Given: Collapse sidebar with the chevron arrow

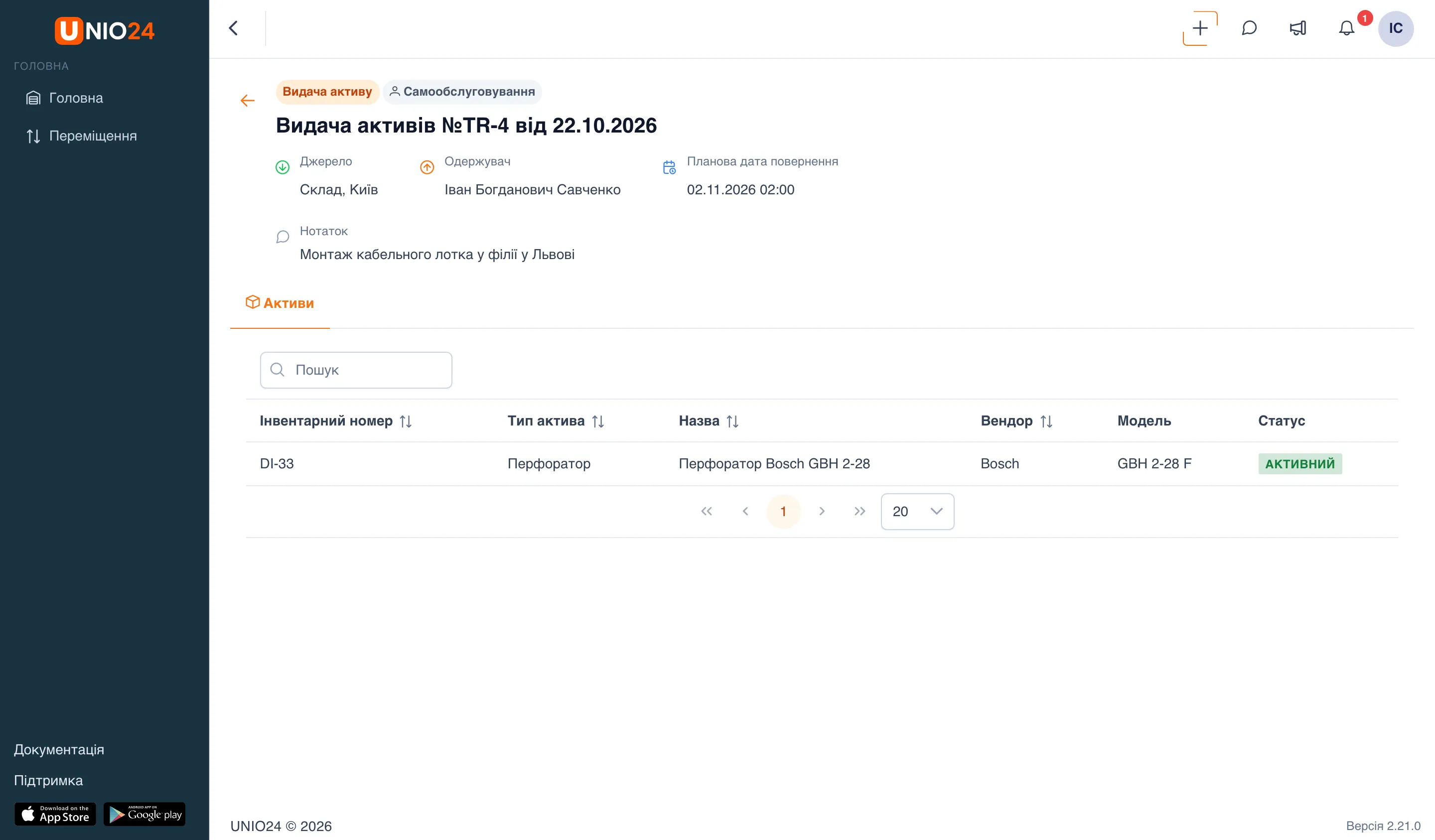Looking at the screenshot, I should click(x=234, y=28).
